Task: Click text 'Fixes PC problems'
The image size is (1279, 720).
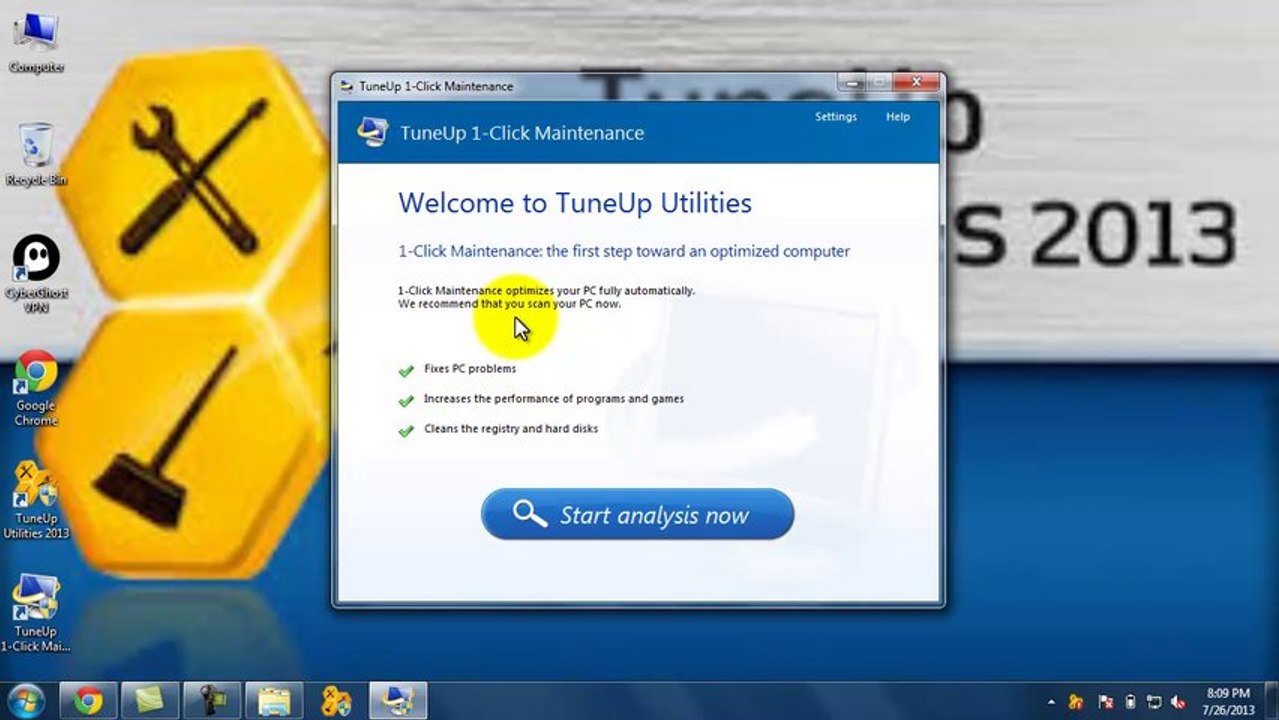Action: (x=470, y=369)
